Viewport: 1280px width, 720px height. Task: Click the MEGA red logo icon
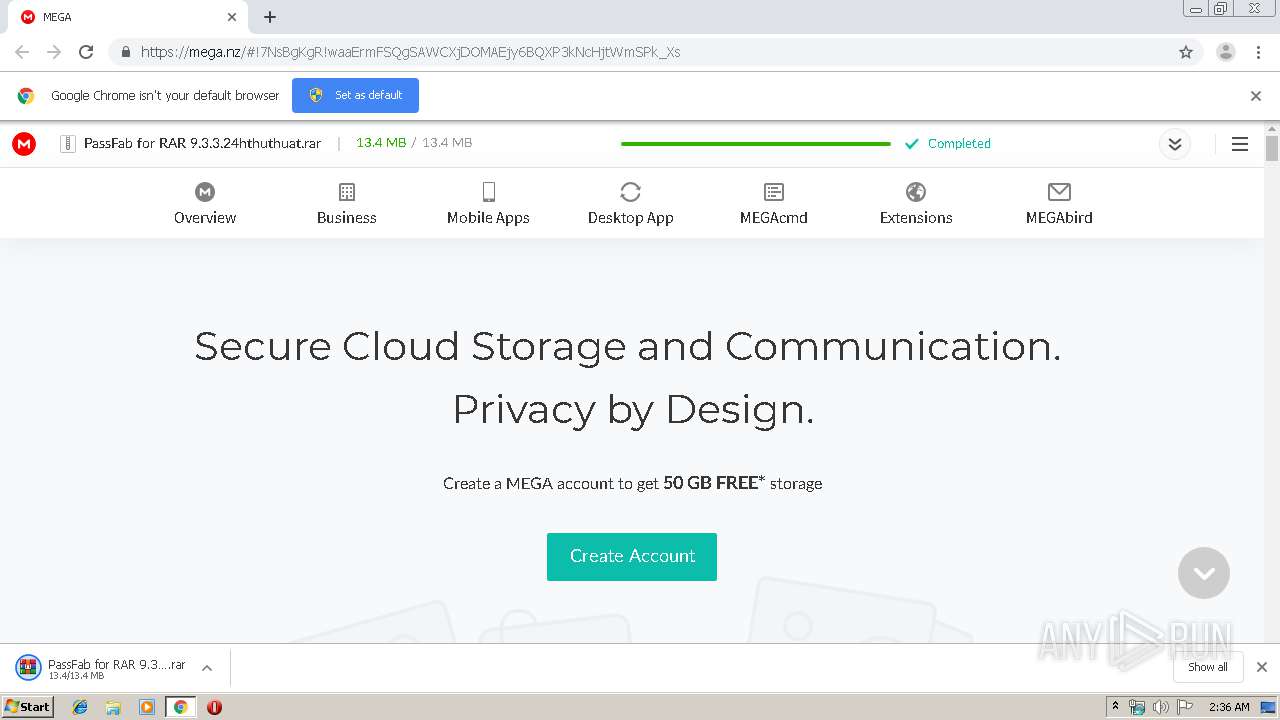click(x=24, y=144)
